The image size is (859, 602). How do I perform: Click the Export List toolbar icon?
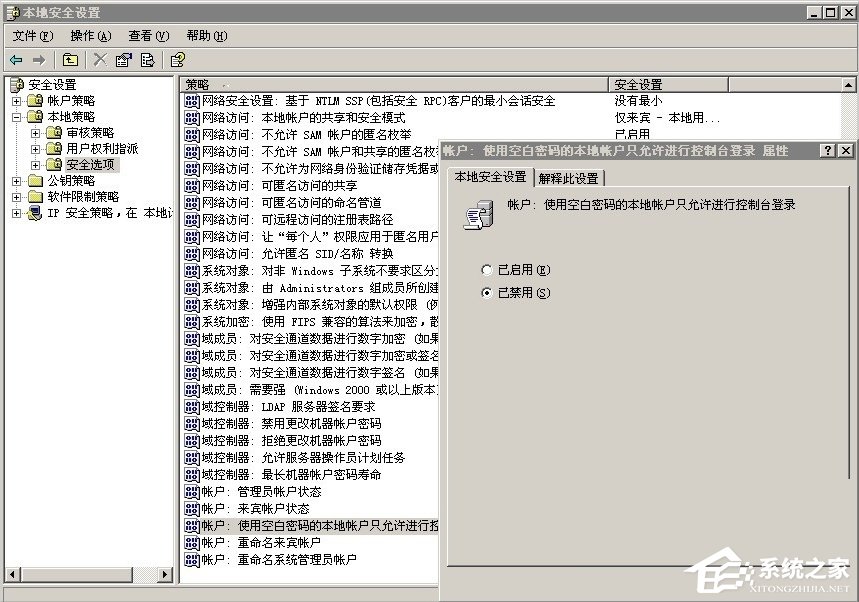147,60
